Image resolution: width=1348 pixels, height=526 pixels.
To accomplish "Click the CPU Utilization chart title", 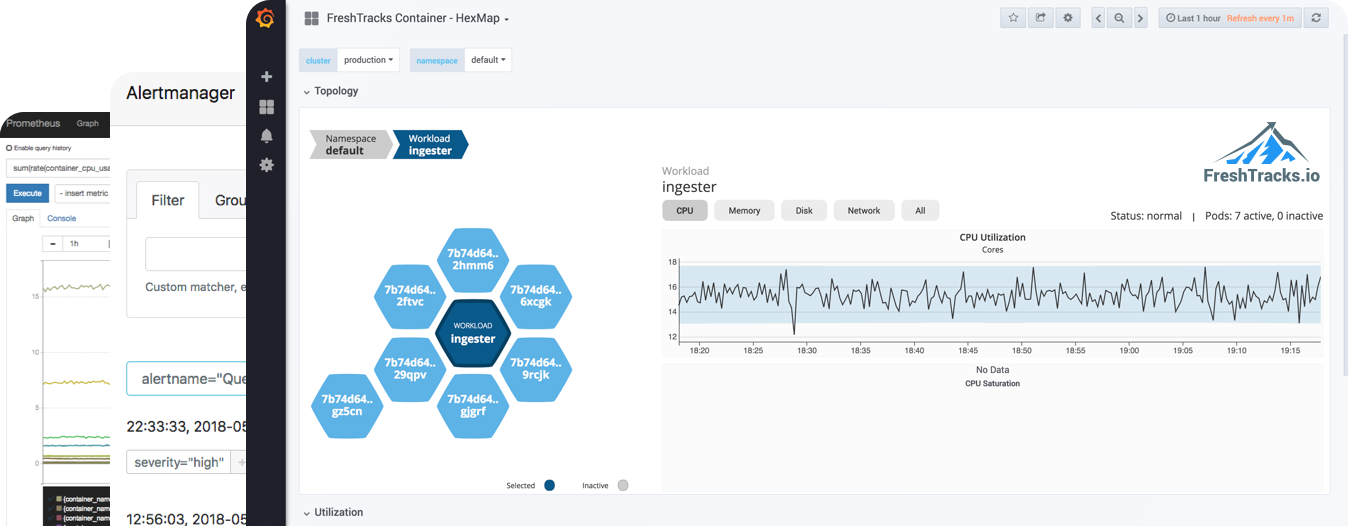I will tap(992, 238).
